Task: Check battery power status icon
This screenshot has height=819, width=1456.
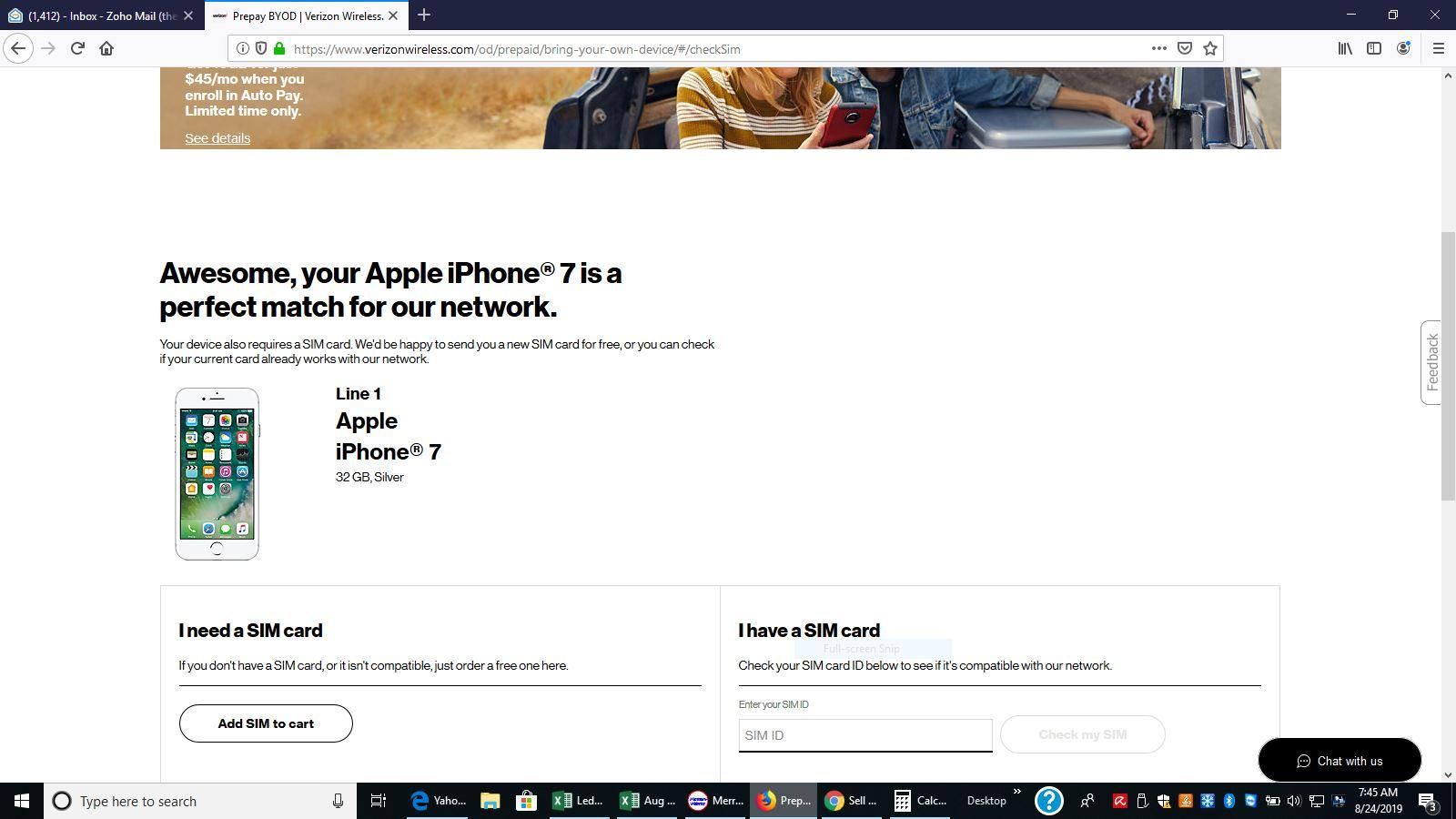Action: tap(1272, 801)
